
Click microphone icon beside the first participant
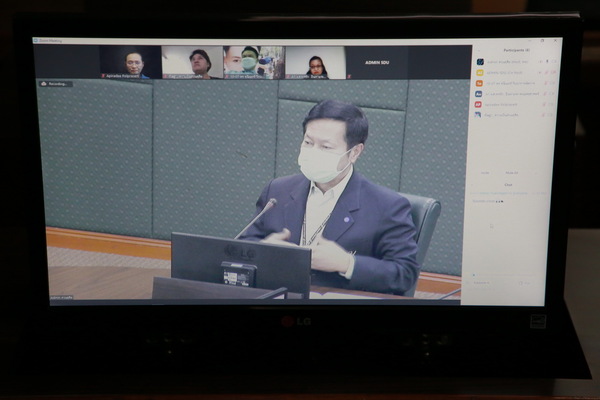tap(545, 61)
